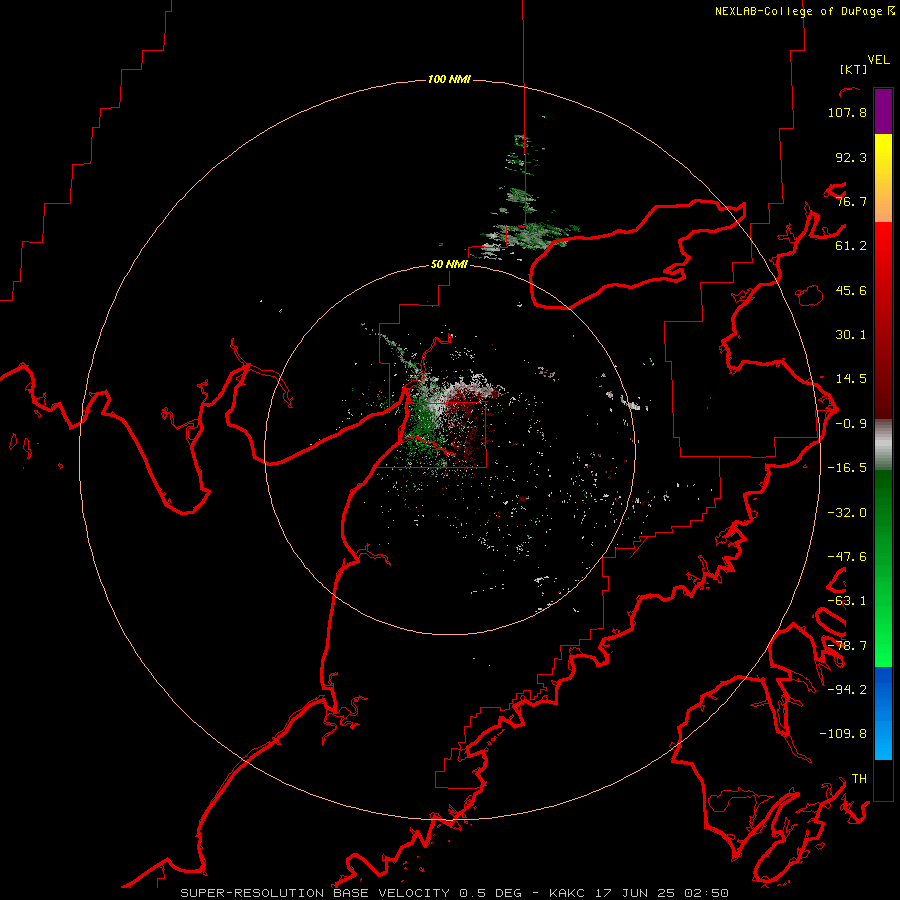Click the -0.9 velocity scale value
Image resolution: width=900 pixels, height=900 pixels.
851,424
